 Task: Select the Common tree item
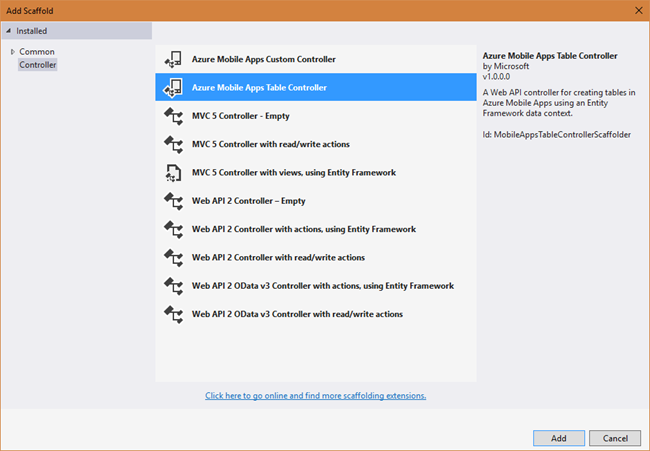click(x=37, y=52)
